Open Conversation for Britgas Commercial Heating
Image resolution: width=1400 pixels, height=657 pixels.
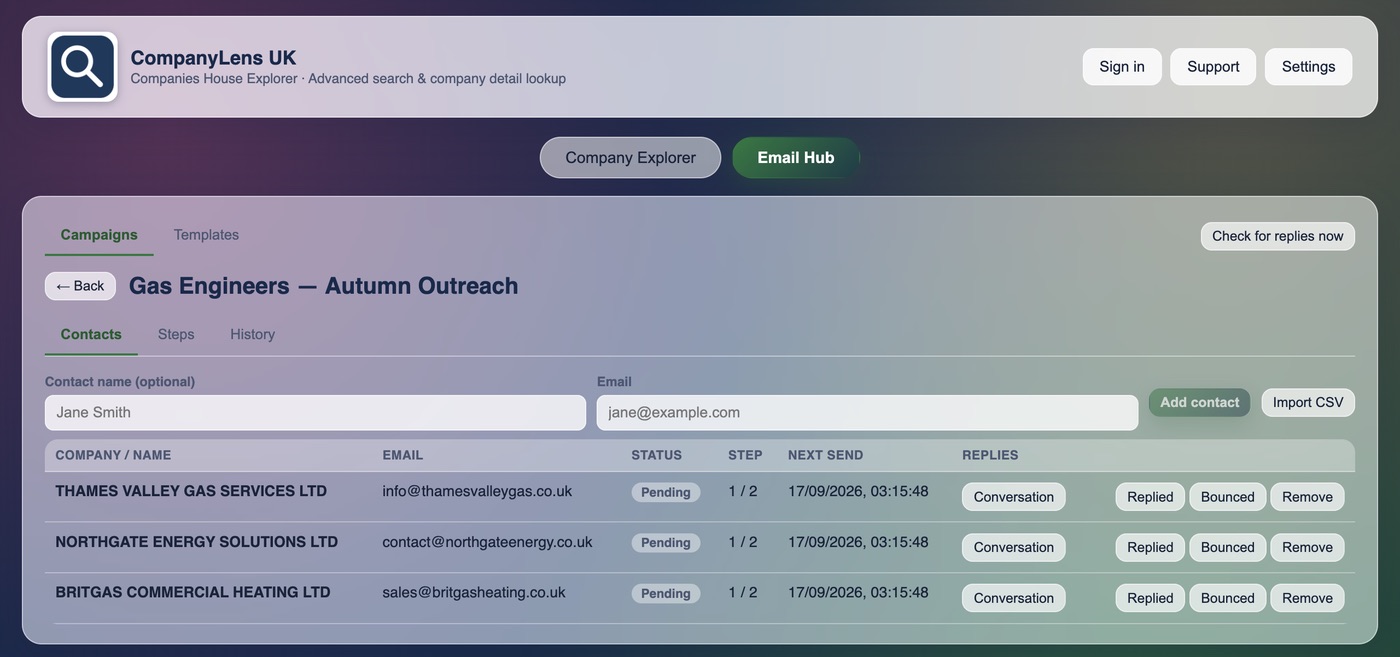(1014, 598)
